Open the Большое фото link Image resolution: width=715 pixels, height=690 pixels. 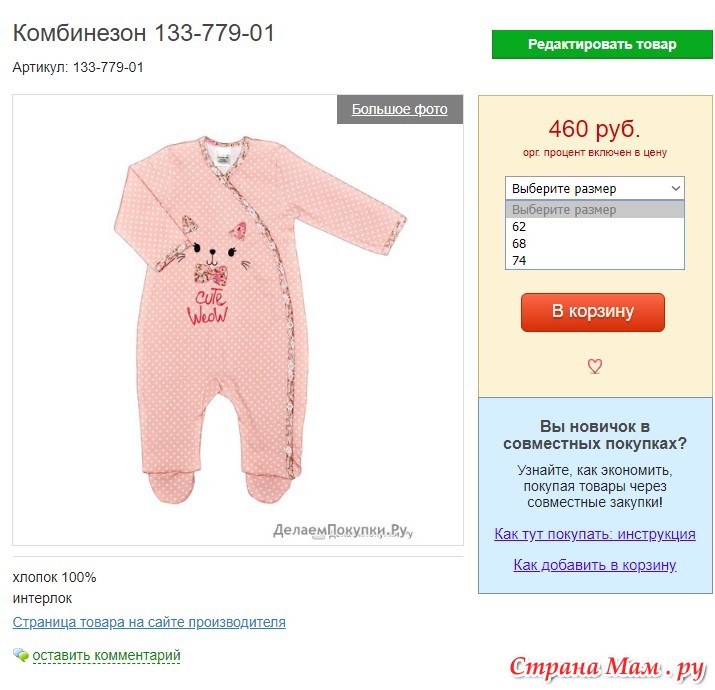click(x=399, y=109)
